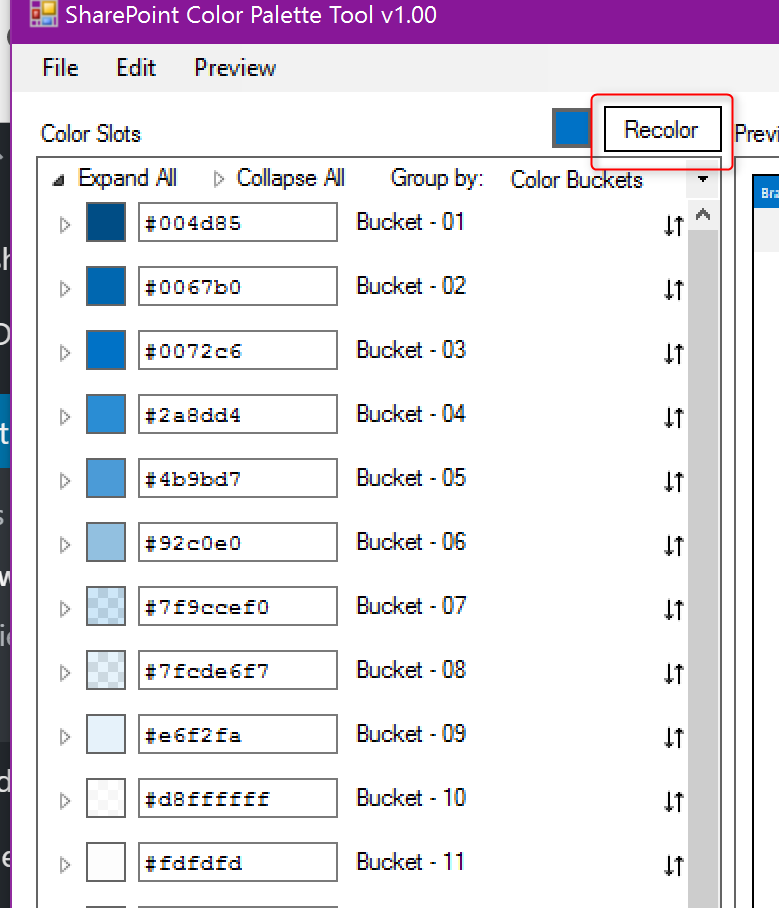Viewport: 779px width, 908px height.
Task: Click the hex field containing #4b9bd7
Action: (237, 478)
